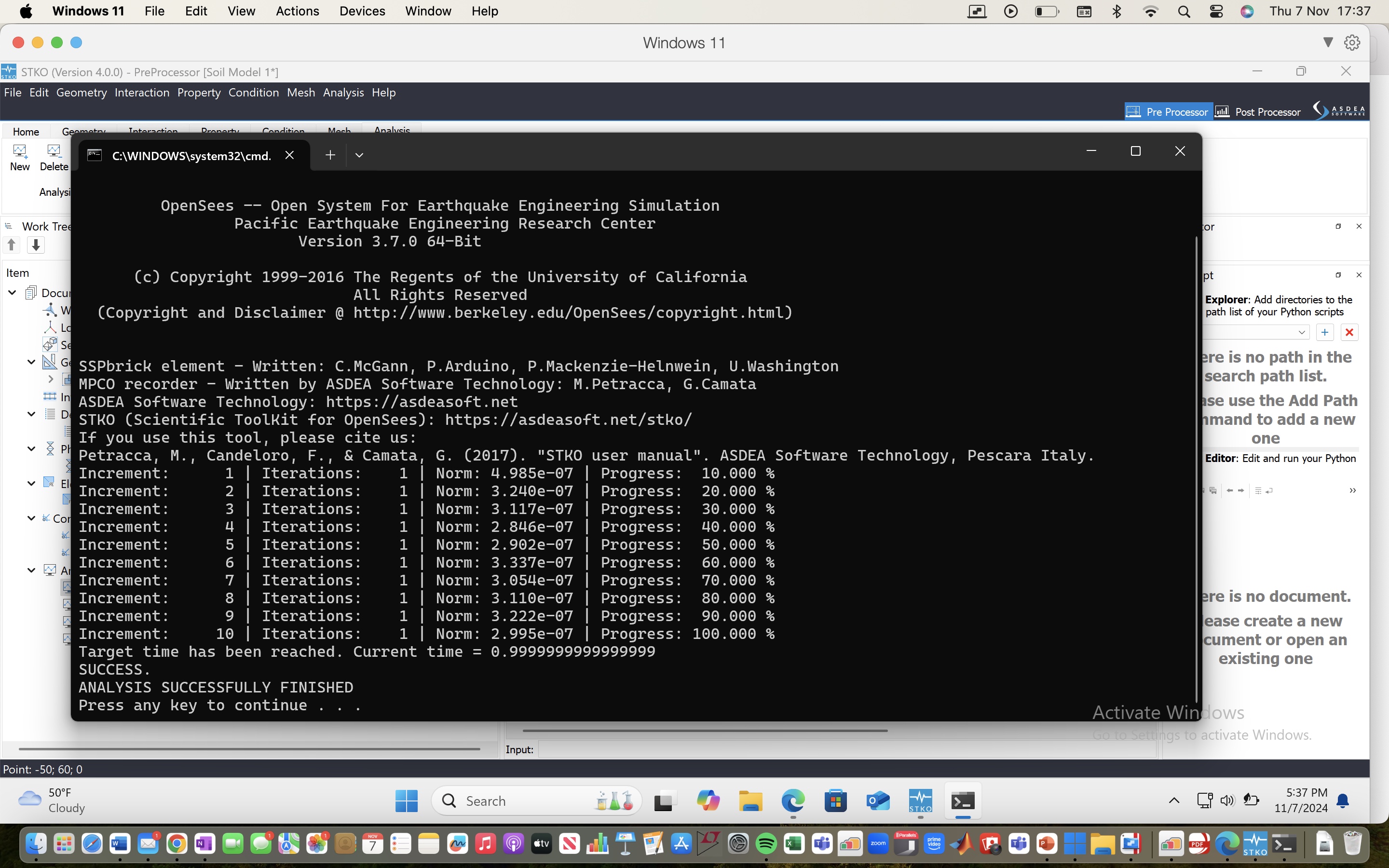Float the panel containing the Python Explorer
The image size is (1389, 868).
[x=1338, y=275]
